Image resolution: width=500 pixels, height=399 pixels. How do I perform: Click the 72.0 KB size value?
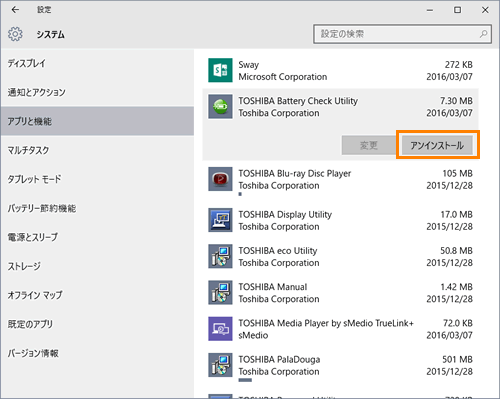pyautogui.click(x=458, y=323)
